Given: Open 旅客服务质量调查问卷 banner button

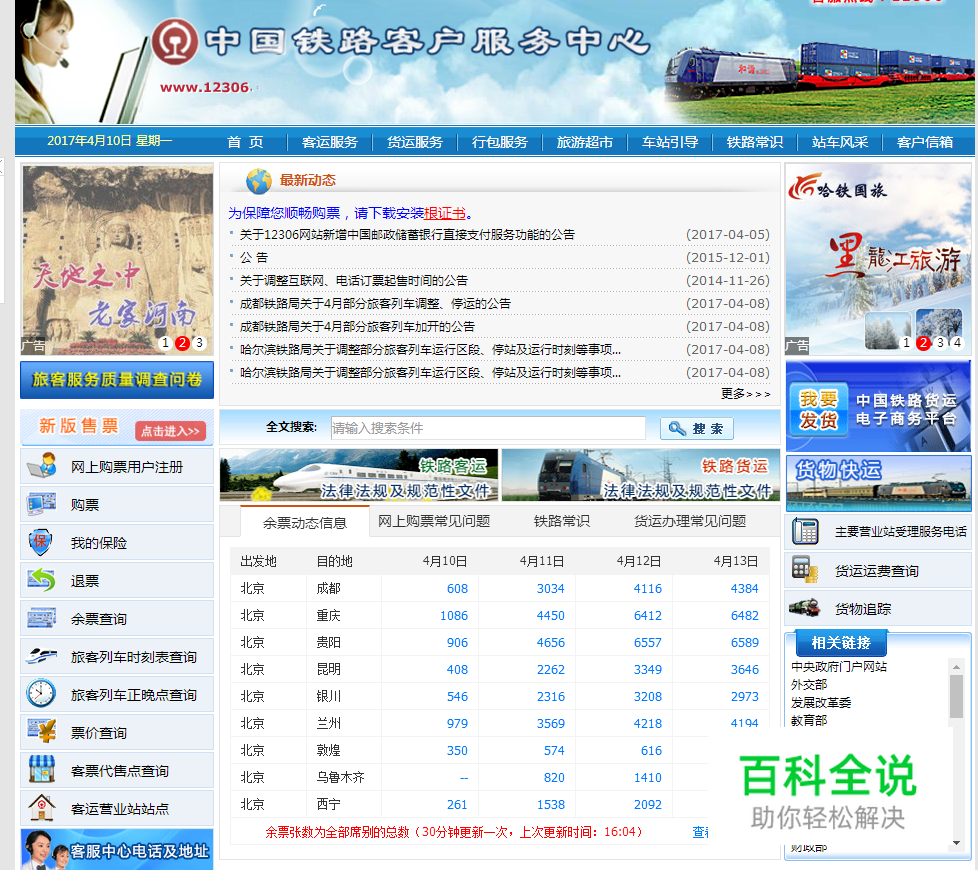Looking at the screenshot, I should 117,379.
